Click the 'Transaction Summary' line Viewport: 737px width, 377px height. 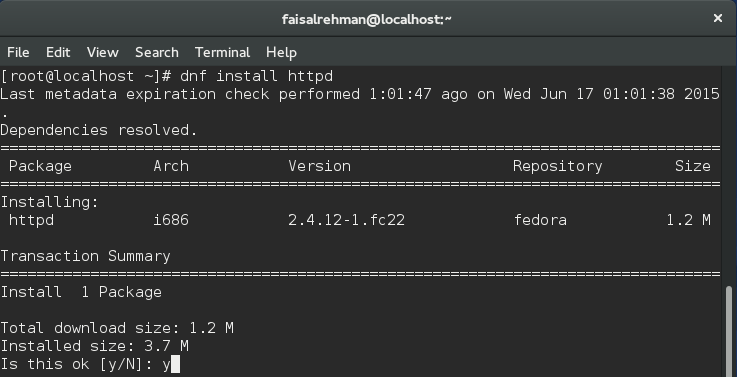coord(85,256)
